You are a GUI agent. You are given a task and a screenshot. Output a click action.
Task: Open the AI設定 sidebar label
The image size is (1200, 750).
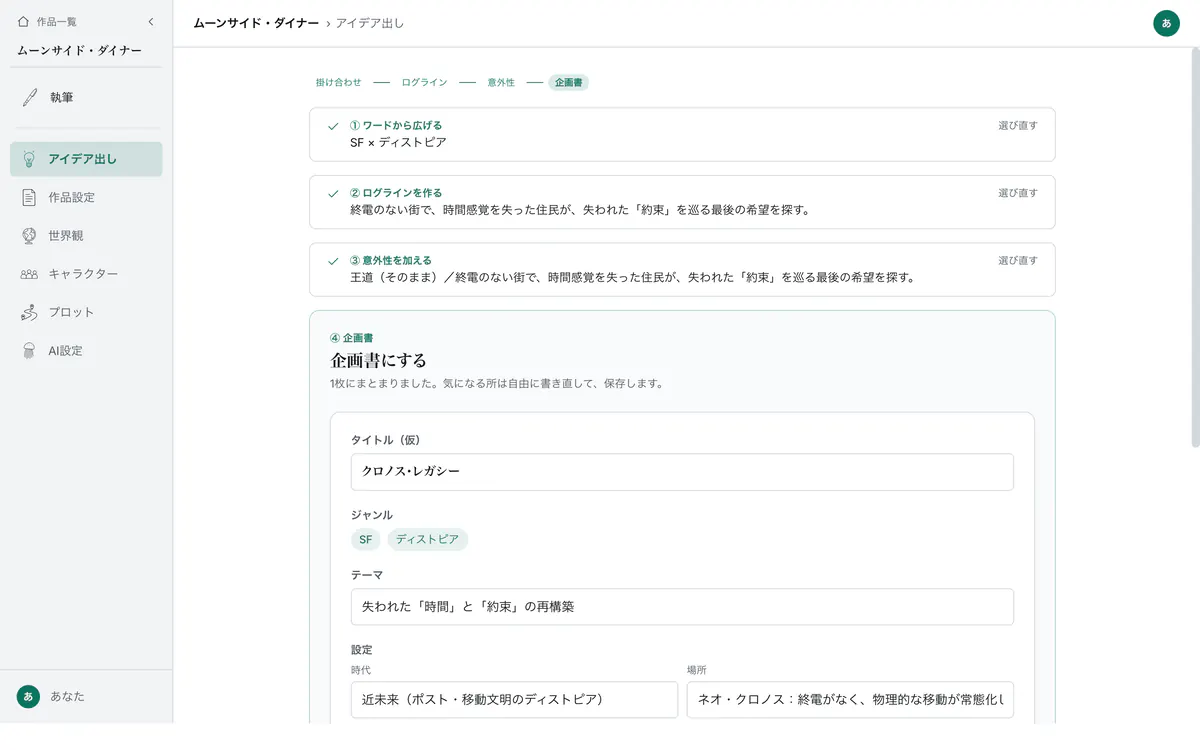click(66, 351)
